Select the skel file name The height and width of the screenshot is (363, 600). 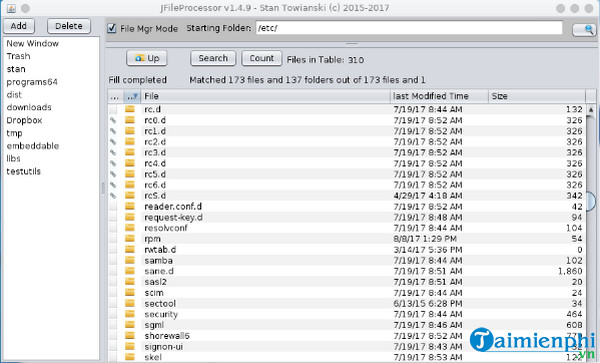(153, 357)
